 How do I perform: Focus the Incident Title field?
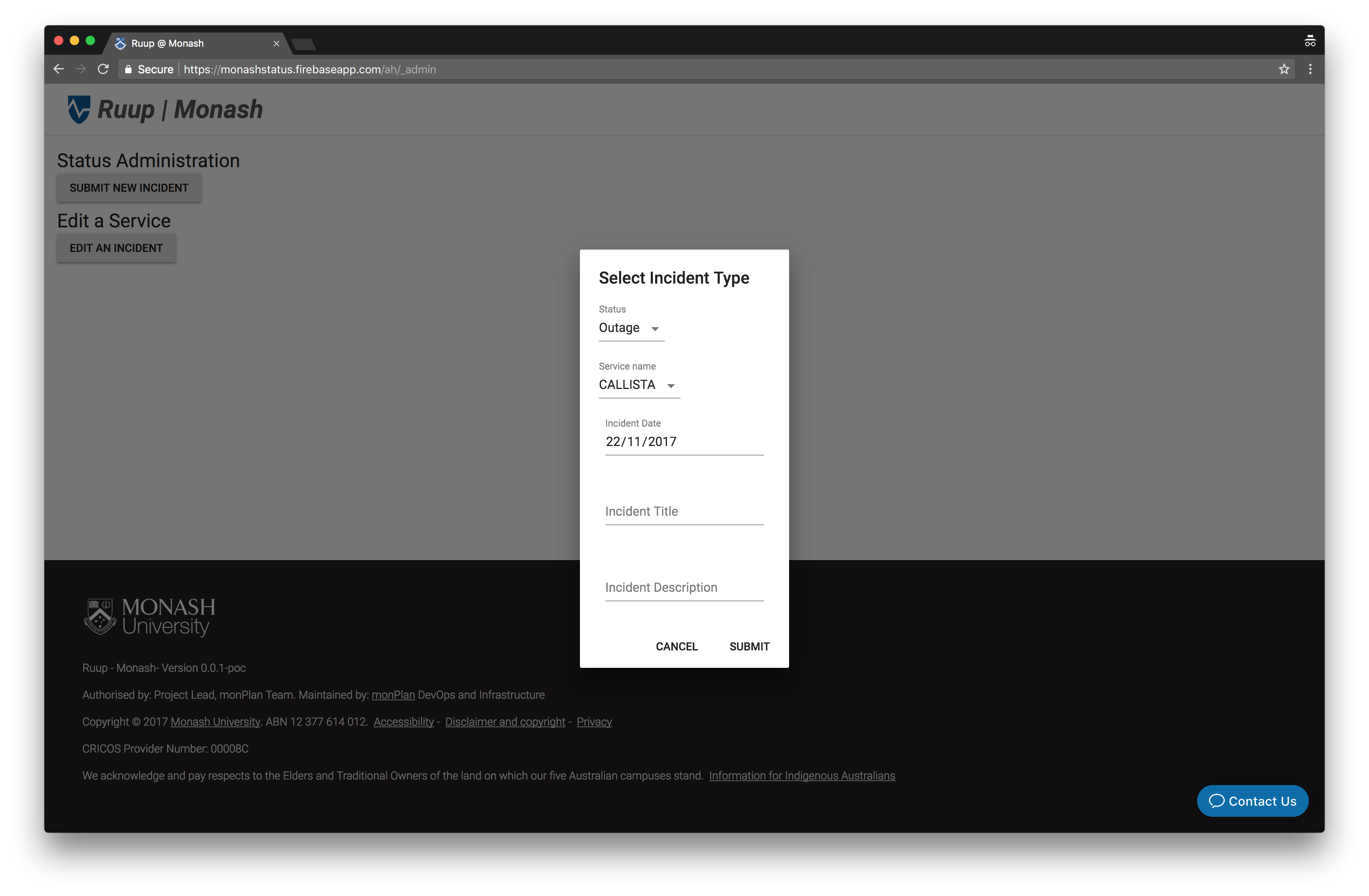[x=683, y=511]
